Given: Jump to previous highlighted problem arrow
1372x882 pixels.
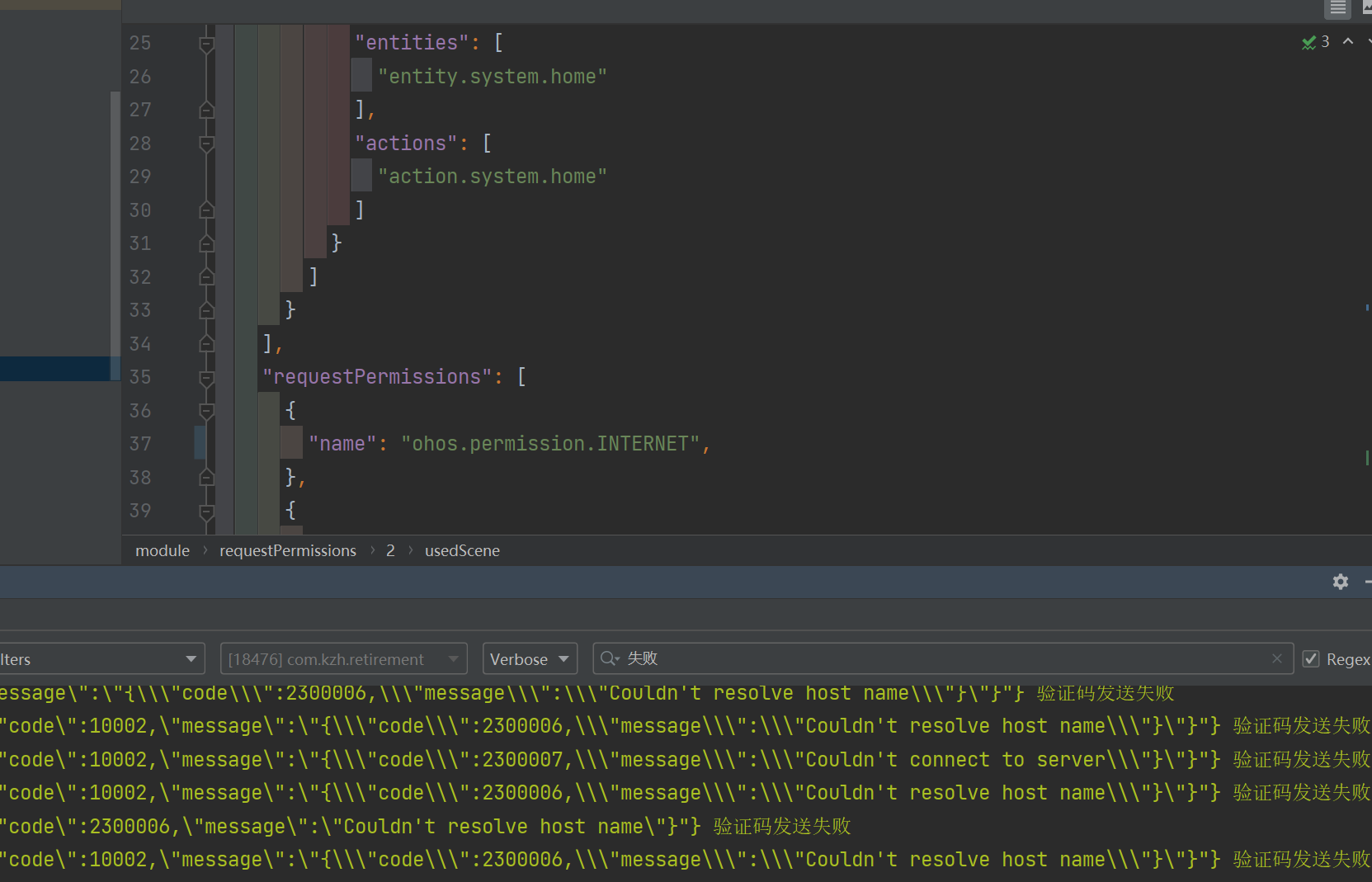Looking at the screenshot, I should (1348, 41).
